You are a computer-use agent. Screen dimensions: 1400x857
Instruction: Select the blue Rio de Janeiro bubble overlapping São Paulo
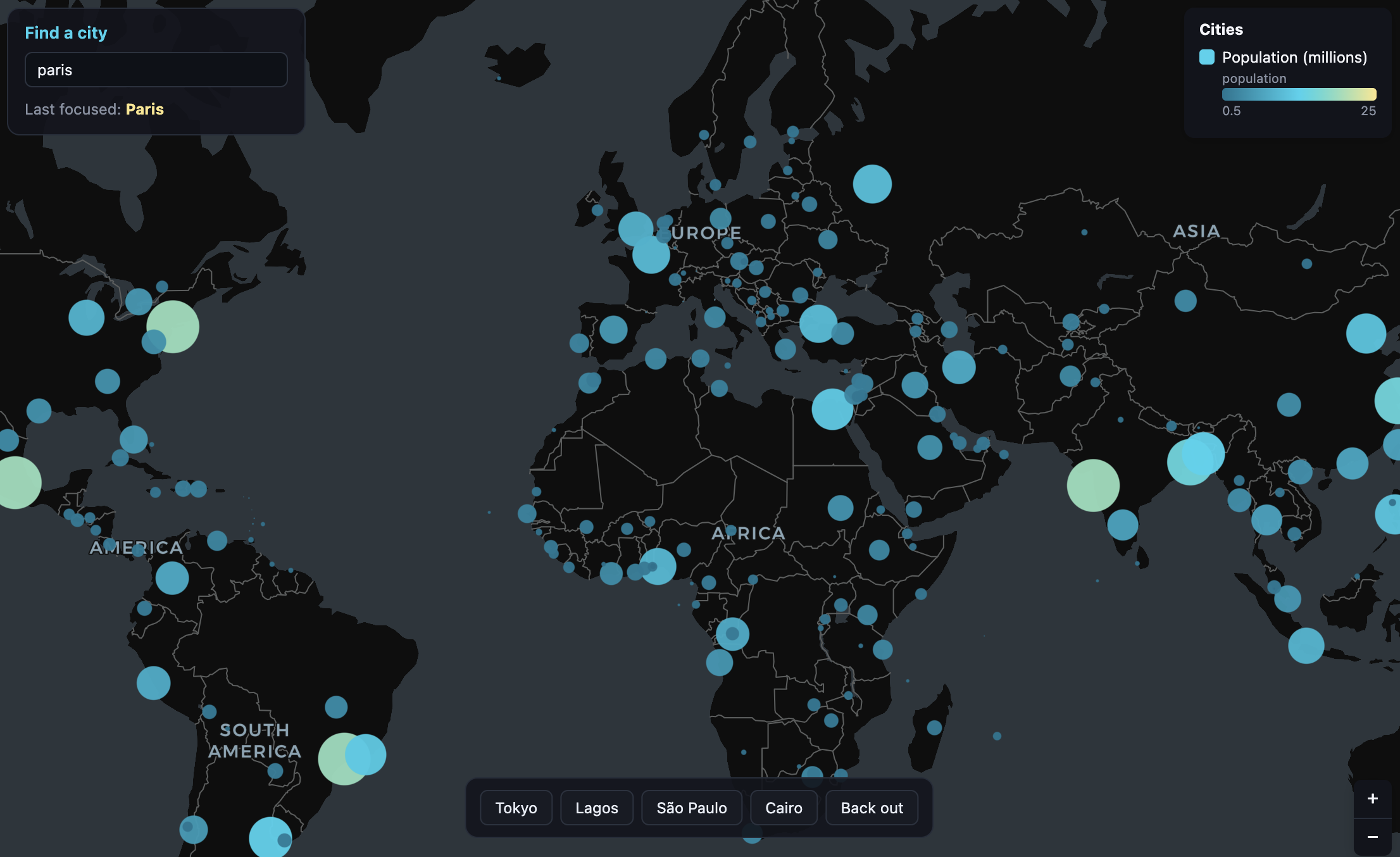tap(365, 754)
